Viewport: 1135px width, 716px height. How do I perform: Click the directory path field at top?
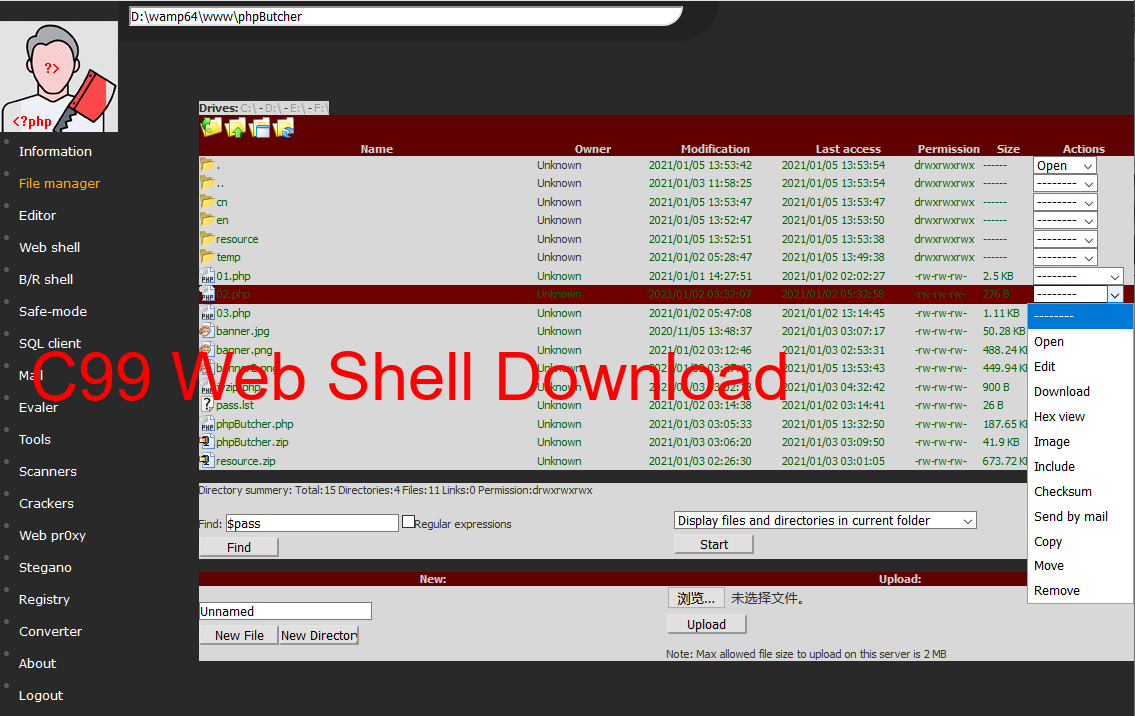click(x=405, y=16)
